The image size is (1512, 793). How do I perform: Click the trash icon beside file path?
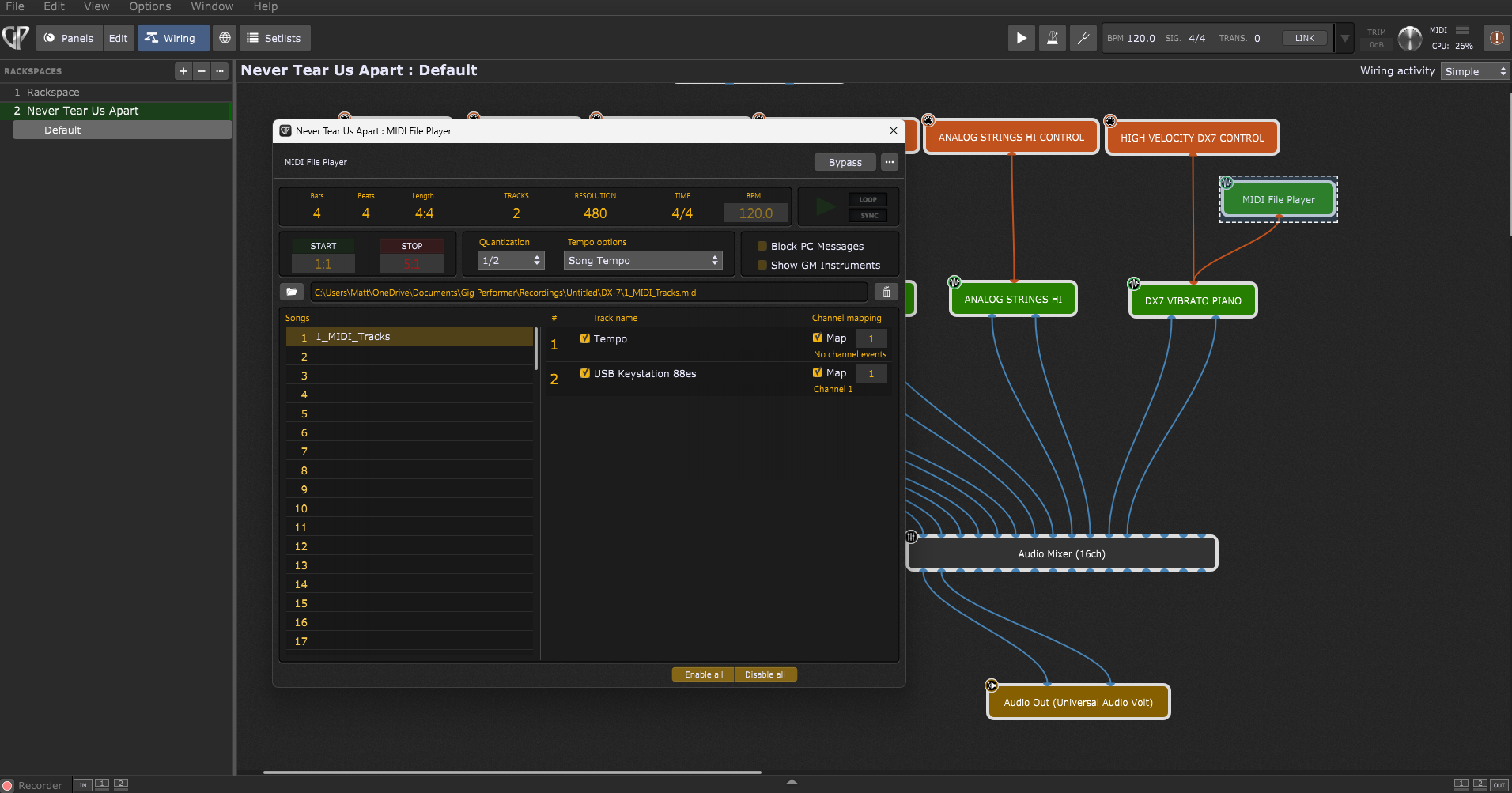(x=886, y=293)
